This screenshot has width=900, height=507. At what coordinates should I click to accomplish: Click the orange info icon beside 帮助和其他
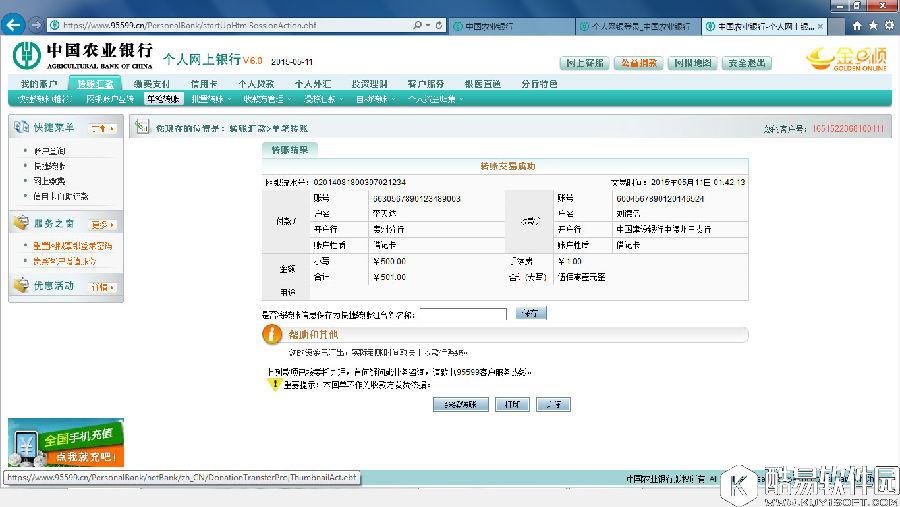(x=272, y=334)
